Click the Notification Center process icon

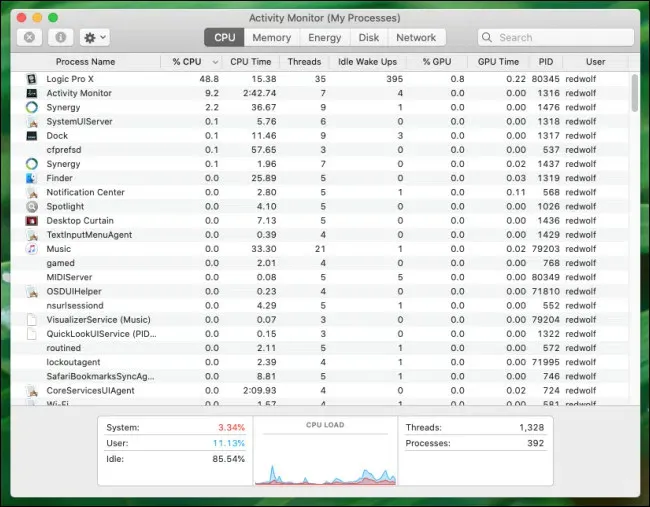coord(32,192)
